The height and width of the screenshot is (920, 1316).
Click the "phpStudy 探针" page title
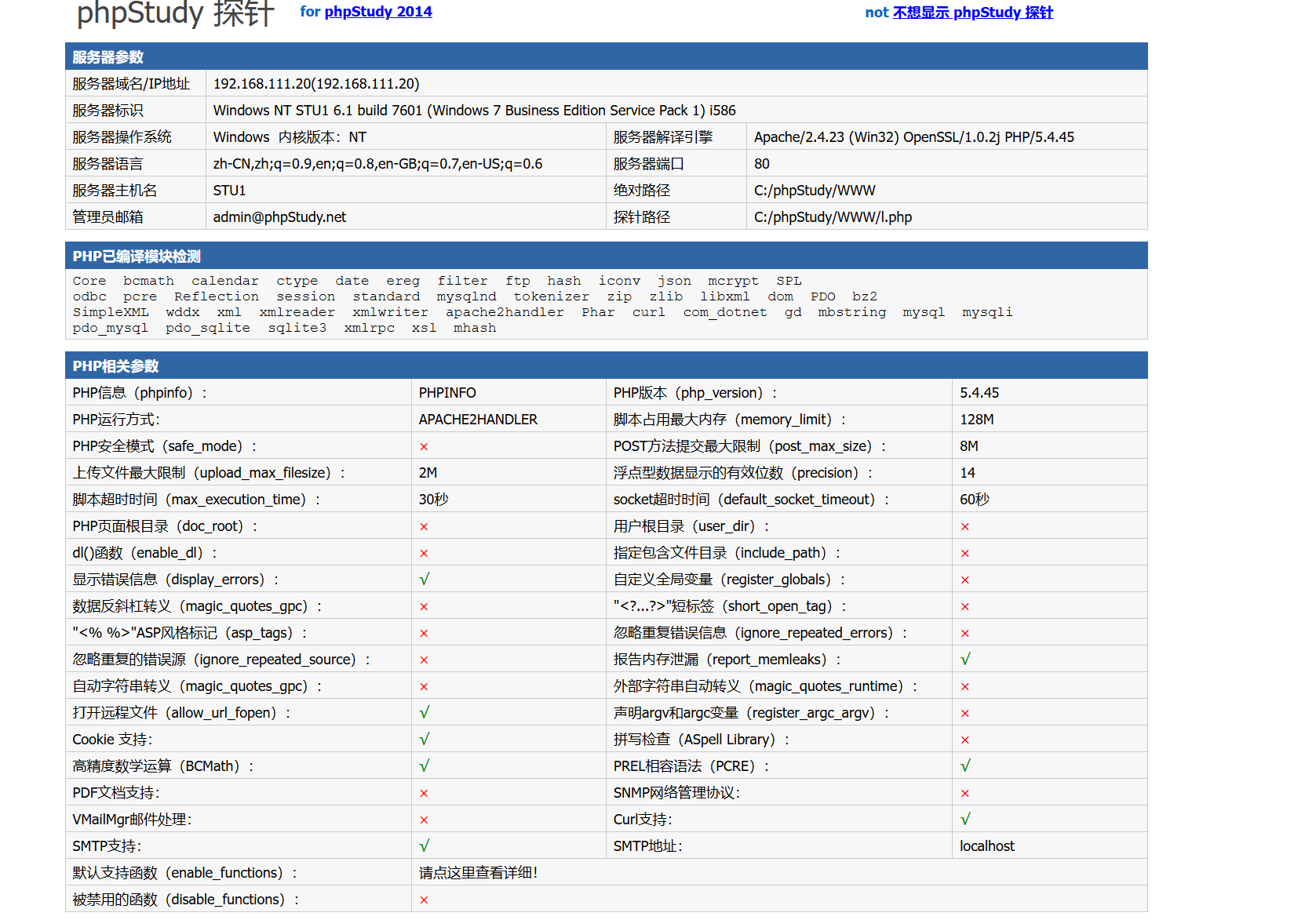click(x=176, y=13)
